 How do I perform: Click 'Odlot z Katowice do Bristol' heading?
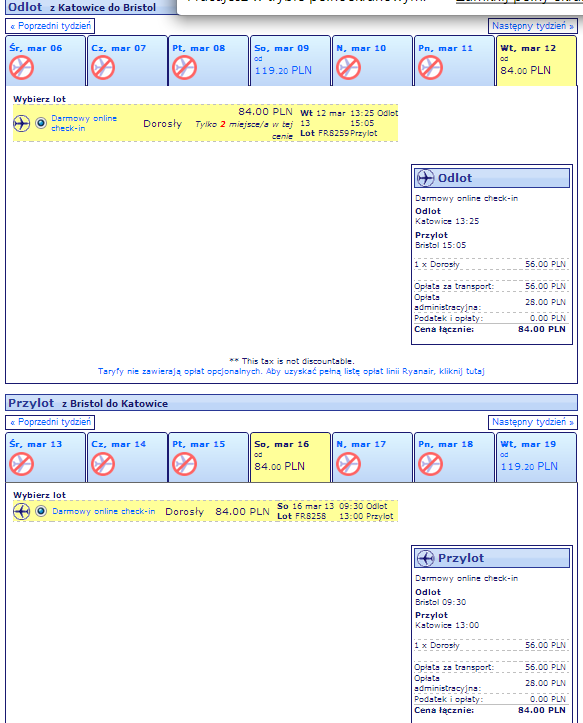point(82,7)
